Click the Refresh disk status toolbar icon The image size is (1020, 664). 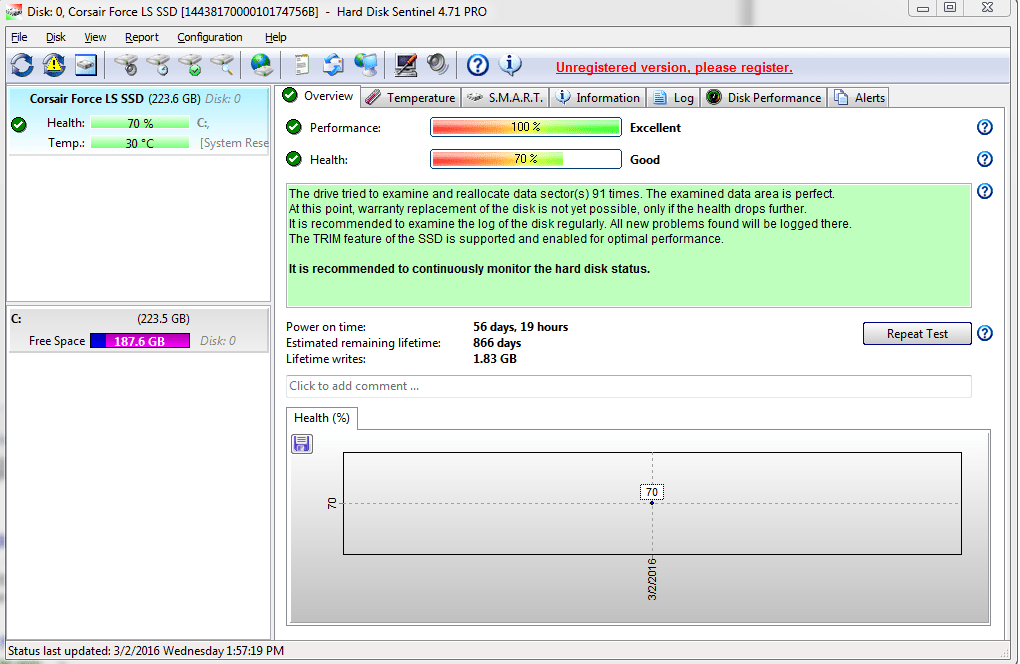(22, 65)
